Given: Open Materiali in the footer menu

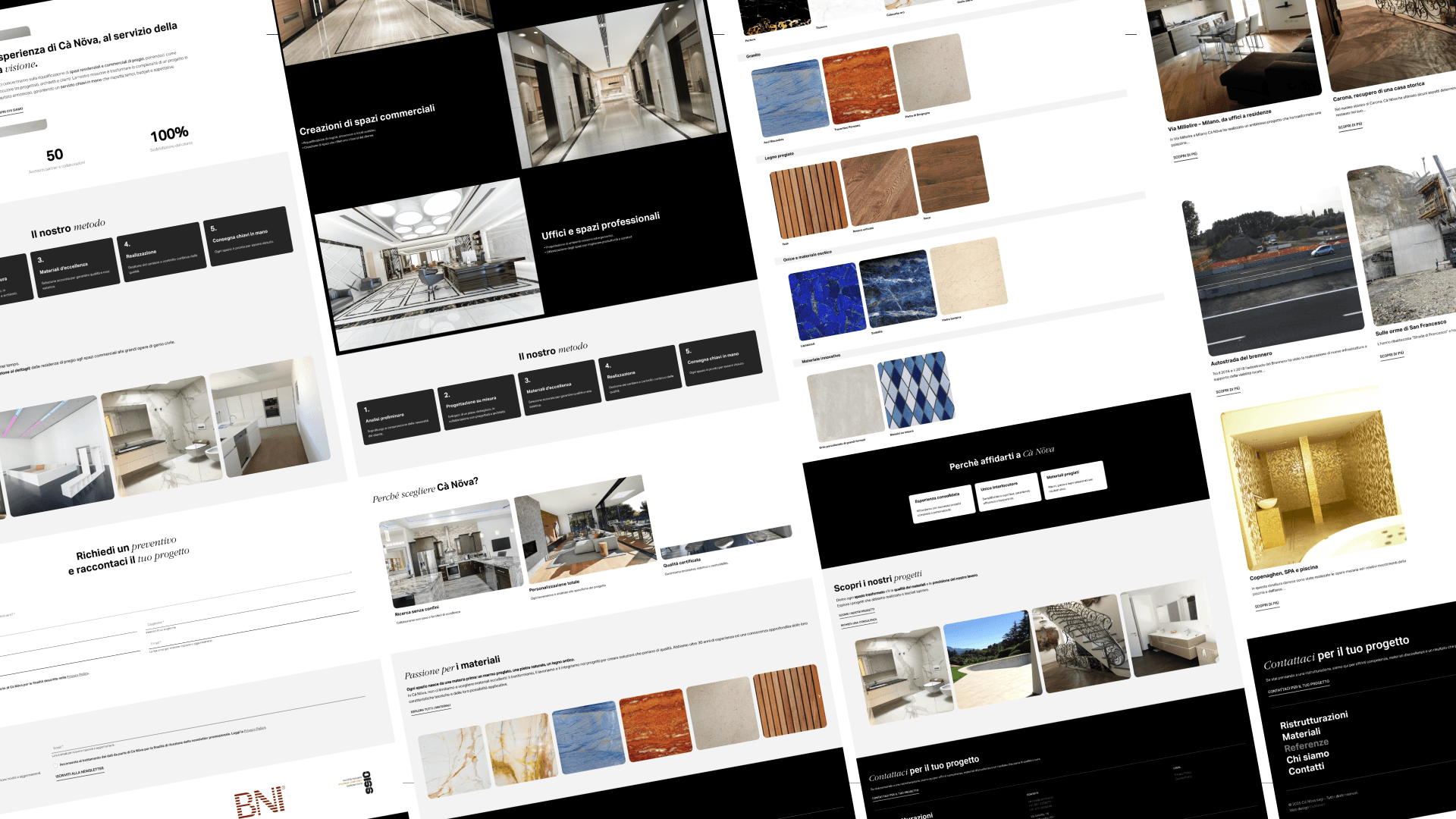Looking at the screenshot, I should click(x=1301, y=734).
